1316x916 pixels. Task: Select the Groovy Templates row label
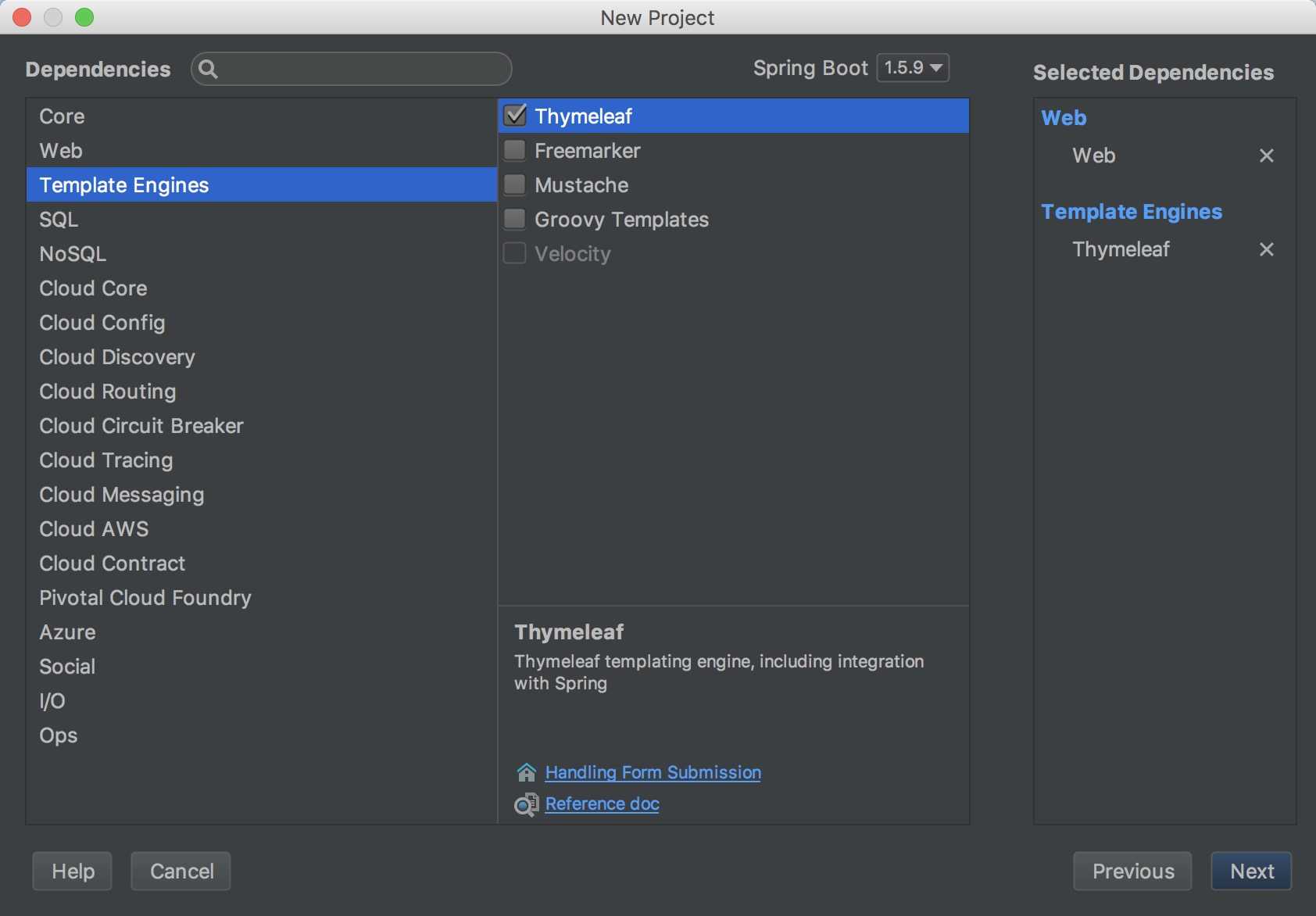622,219
